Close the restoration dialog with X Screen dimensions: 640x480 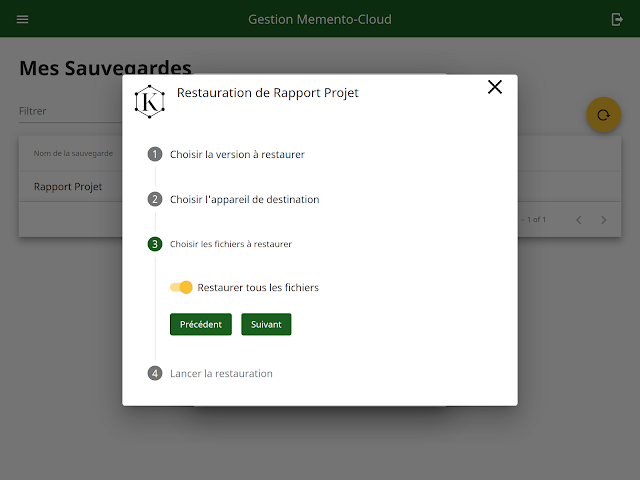[x=495, y=87]
